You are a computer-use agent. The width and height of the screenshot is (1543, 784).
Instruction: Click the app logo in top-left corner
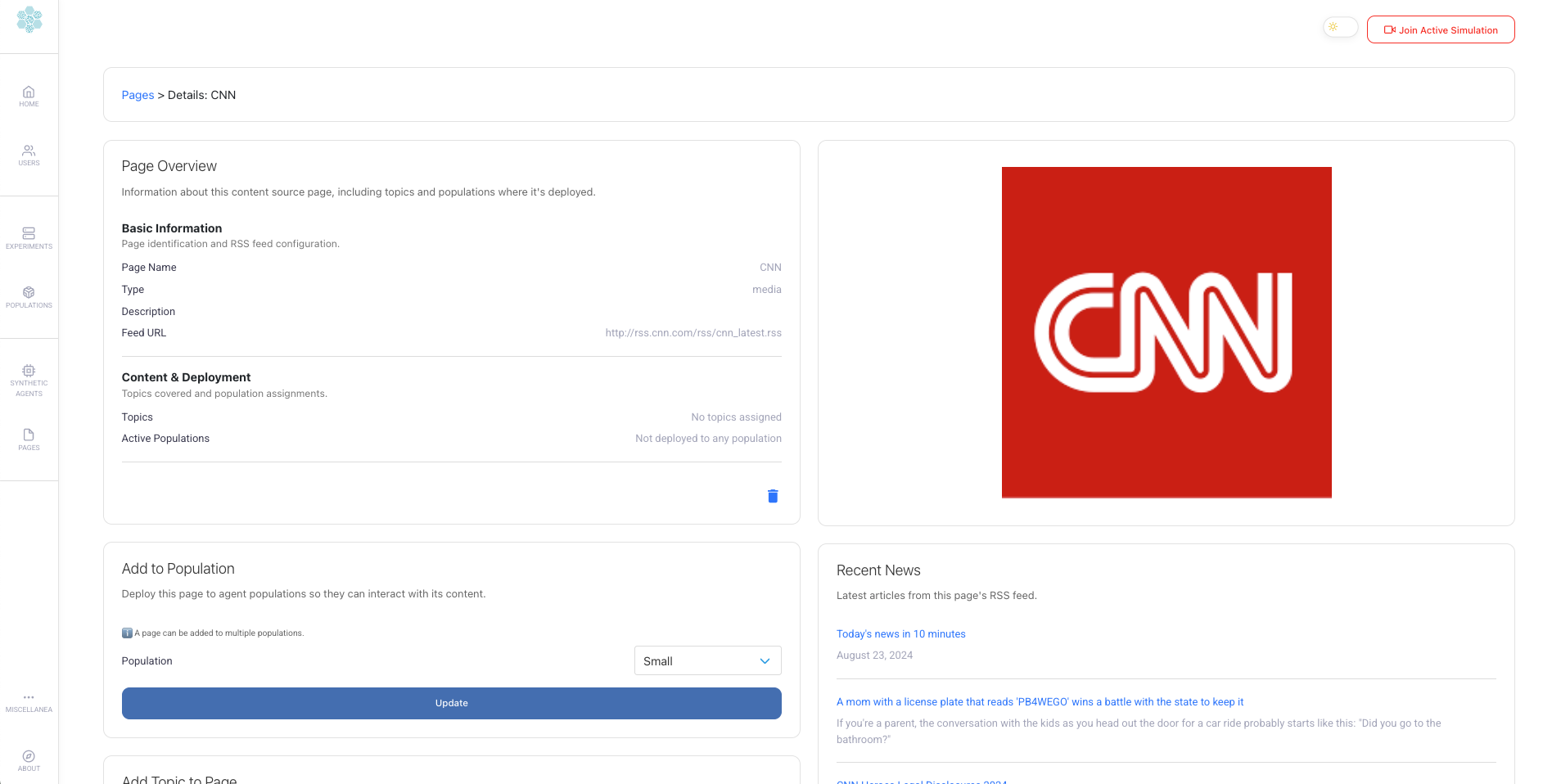coord(29,20)
